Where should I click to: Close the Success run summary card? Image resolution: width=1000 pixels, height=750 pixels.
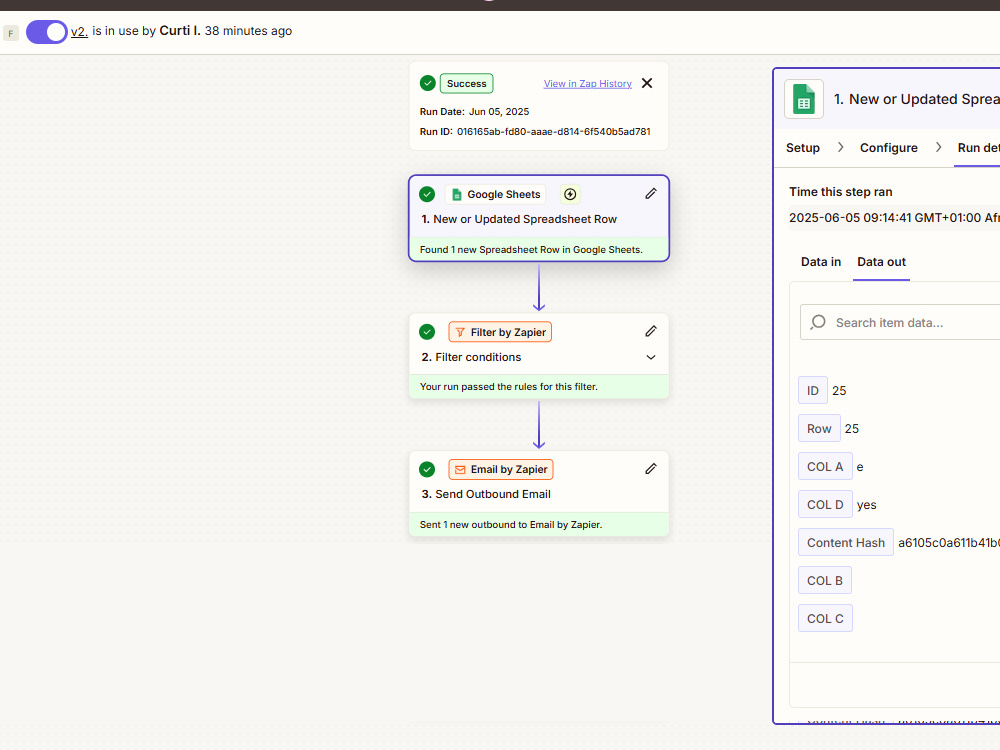pos(647,84)
